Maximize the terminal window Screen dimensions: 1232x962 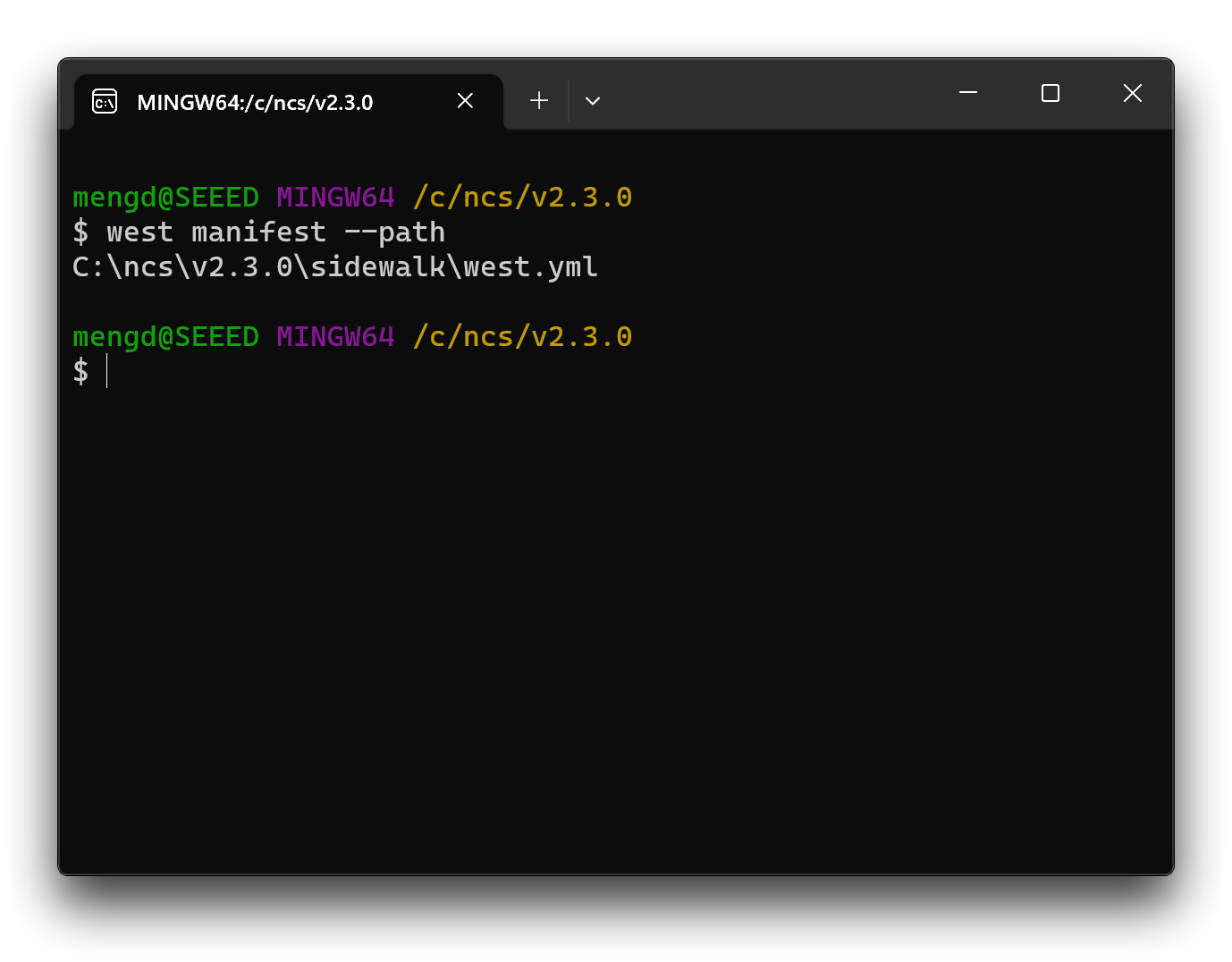[1051, 93]
